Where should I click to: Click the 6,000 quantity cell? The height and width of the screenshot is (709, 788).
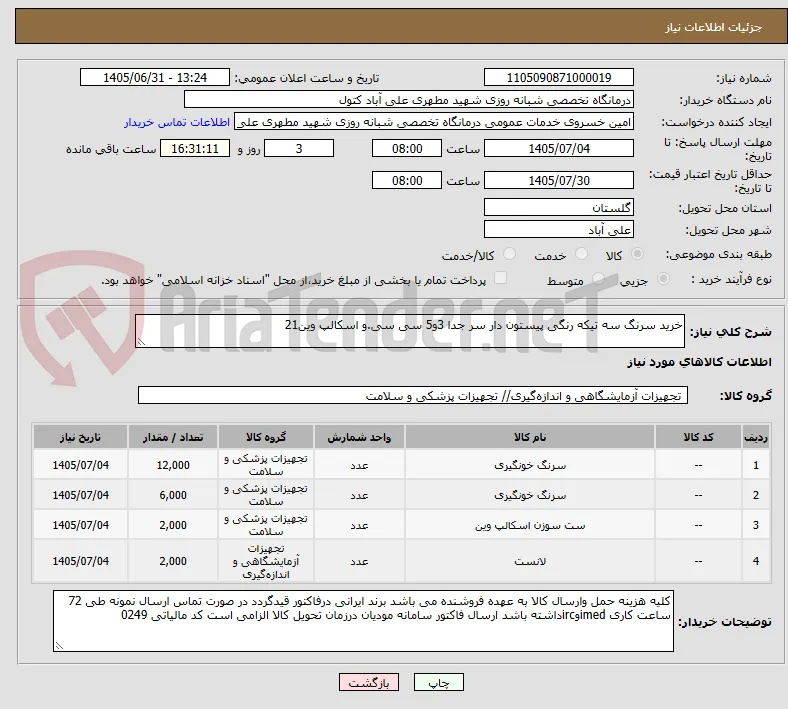pyautogui.click(x=173, y=495)
